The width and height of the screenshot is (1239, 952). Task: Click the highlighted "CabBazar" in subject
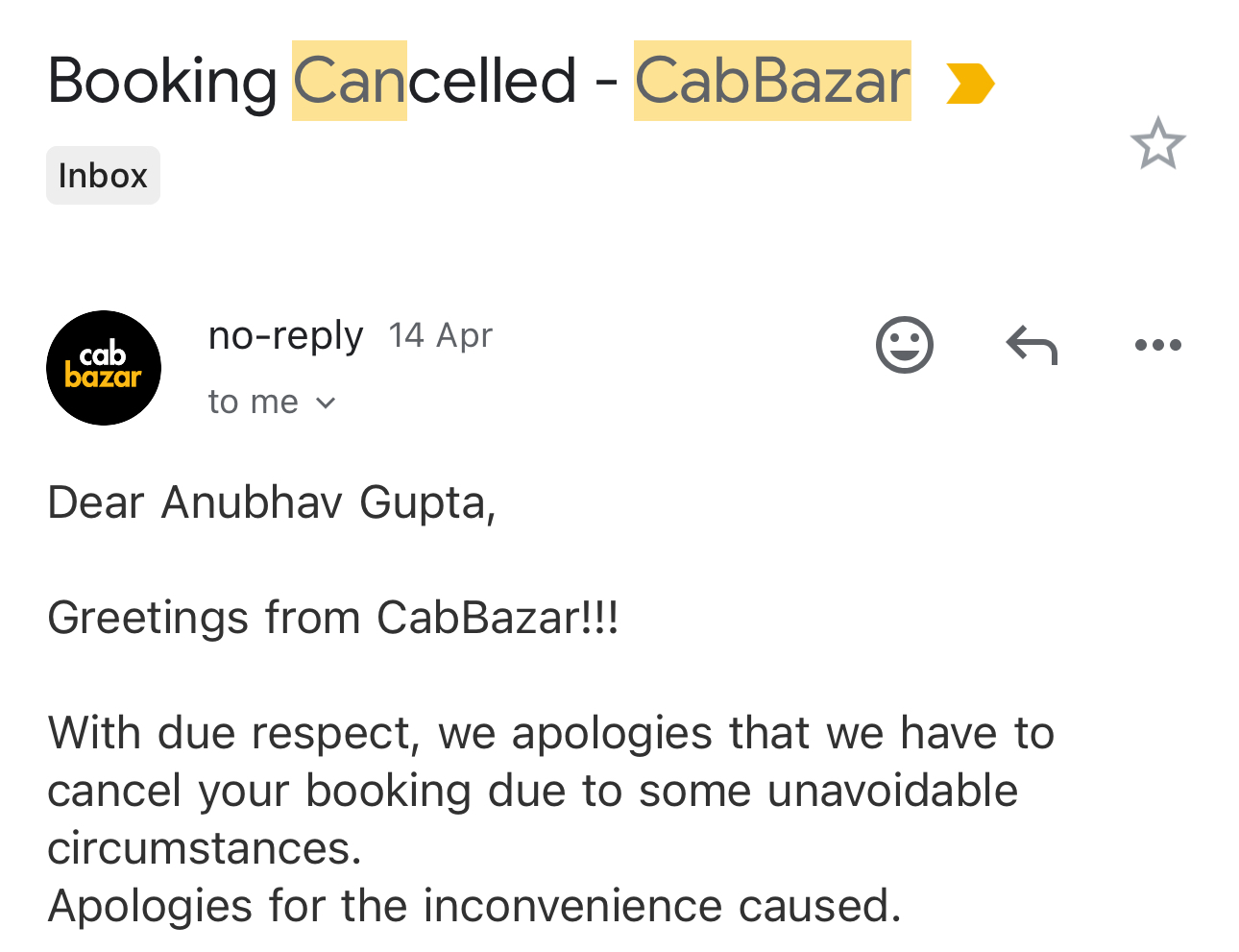coord(771,81)
